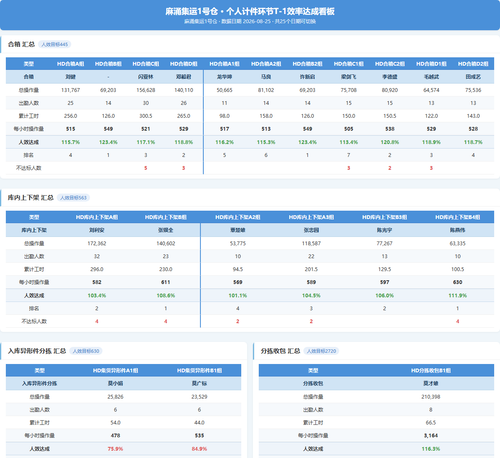
Task: Click efficiency percentage 115.7%
Action: pos(70,142)
